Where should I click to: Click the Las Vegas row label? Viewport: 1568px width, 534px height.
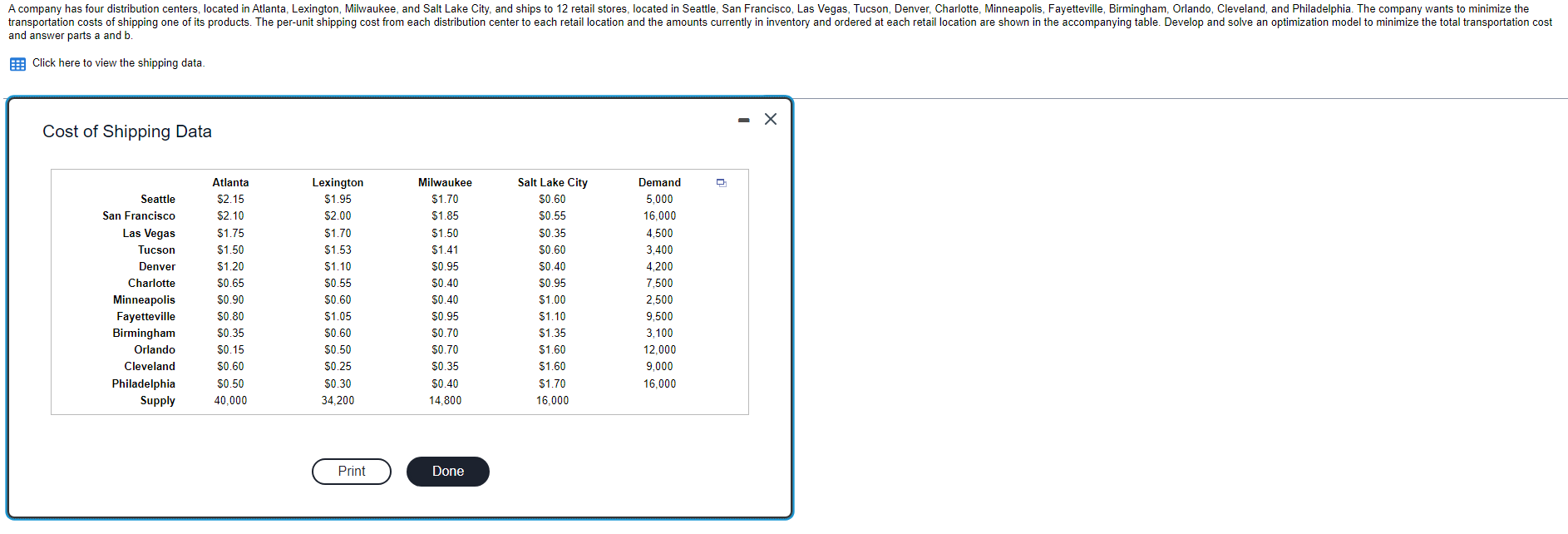[x=149, y=234]
